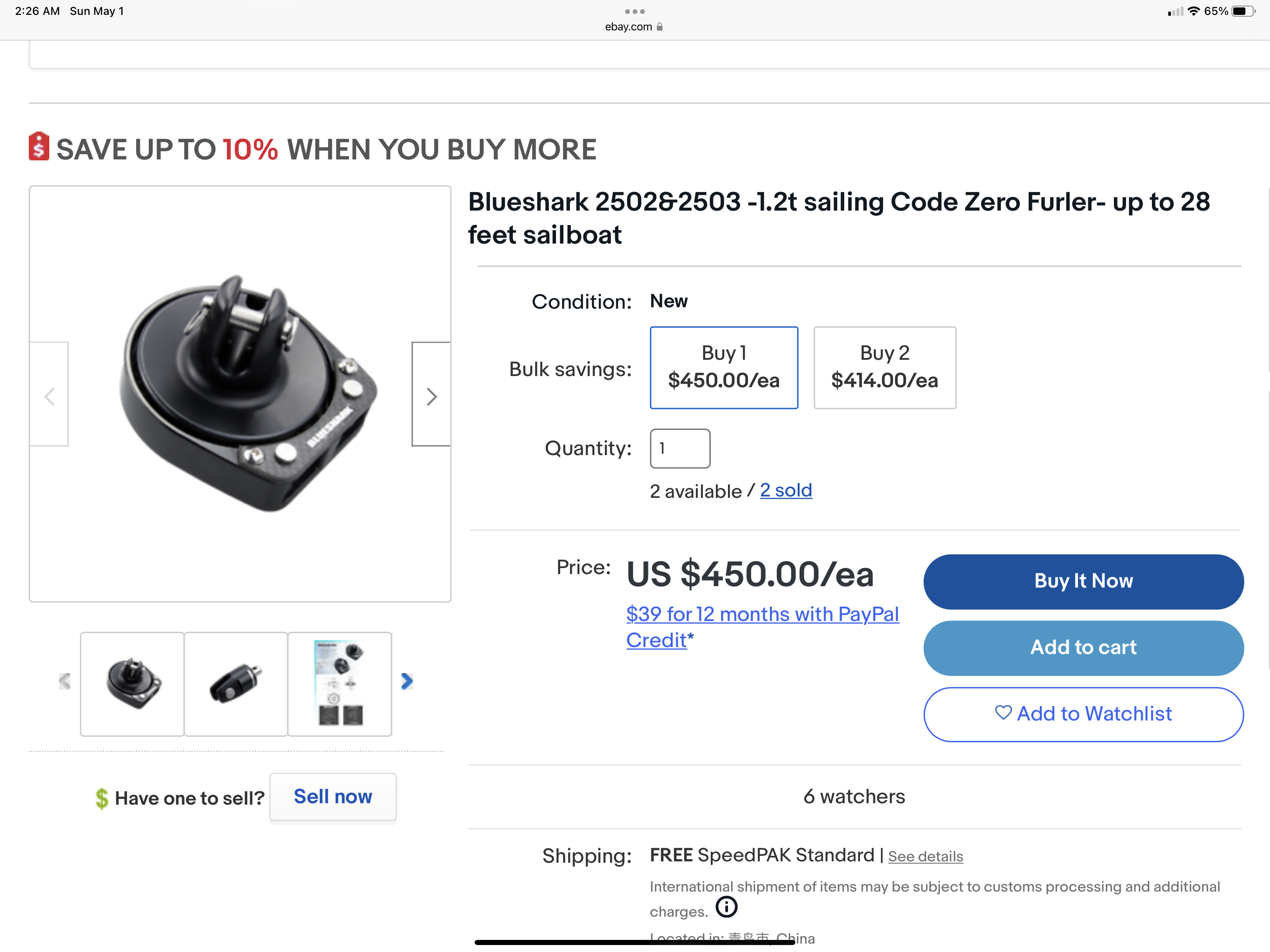
Task: Toggle Add to Watchlist heart button
Action: (x=1083, y=713)
